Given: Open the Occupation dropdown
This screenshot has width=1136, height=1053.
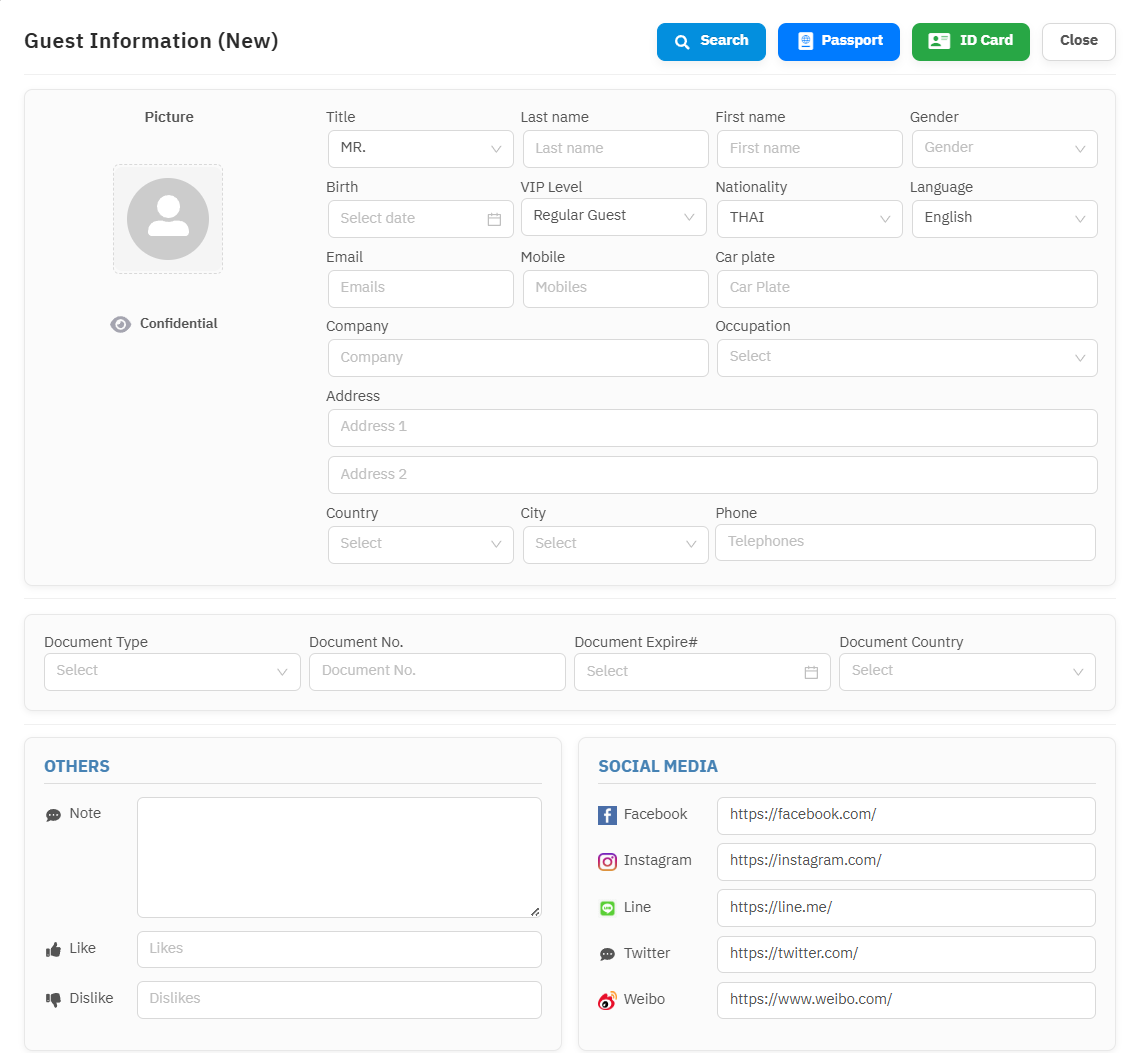Looking at the screenshot, I should 906,358.
